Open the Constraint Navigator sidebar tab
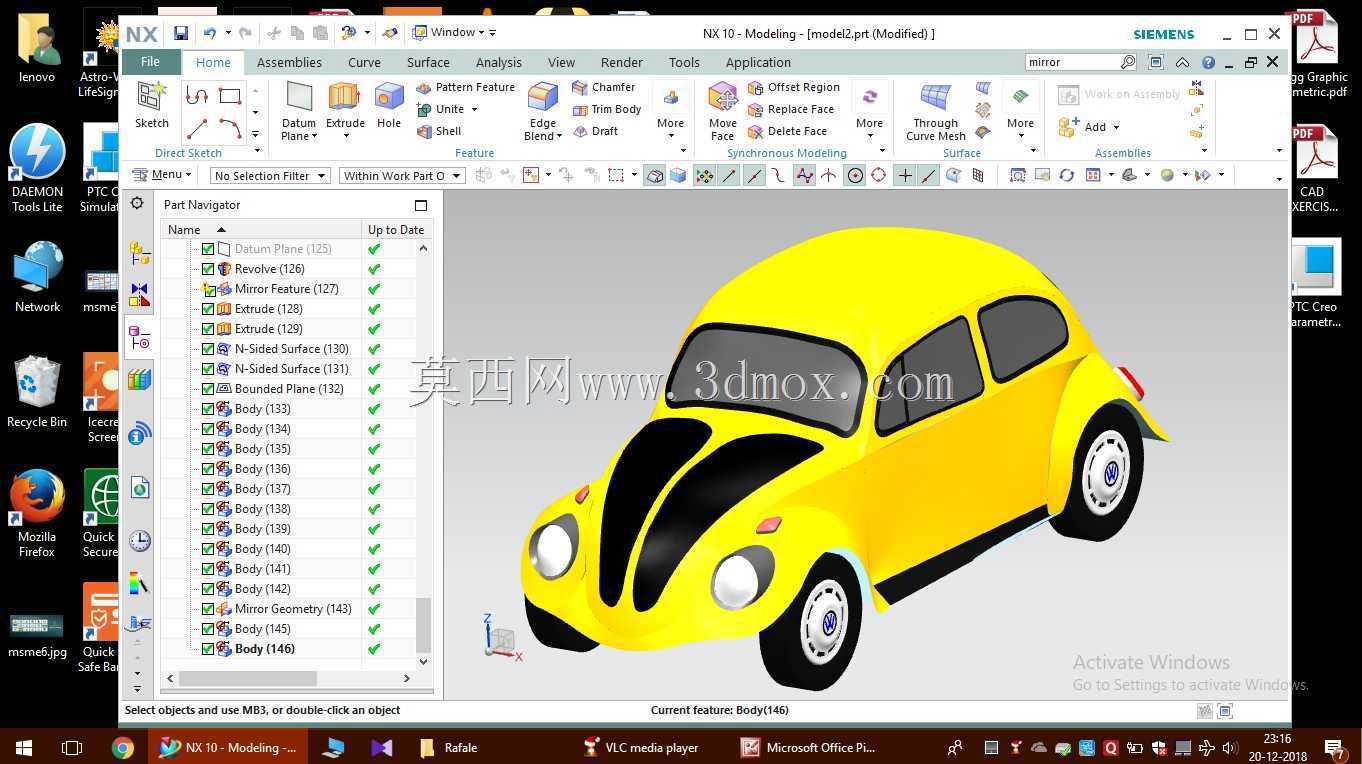Screen dimensions: 1362x764 coord(139,295)
